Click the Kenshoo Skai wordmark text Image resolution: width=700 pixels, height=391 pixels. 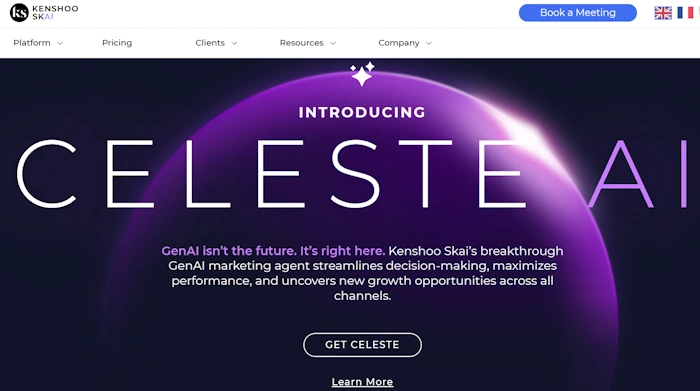tap(55, 12)
